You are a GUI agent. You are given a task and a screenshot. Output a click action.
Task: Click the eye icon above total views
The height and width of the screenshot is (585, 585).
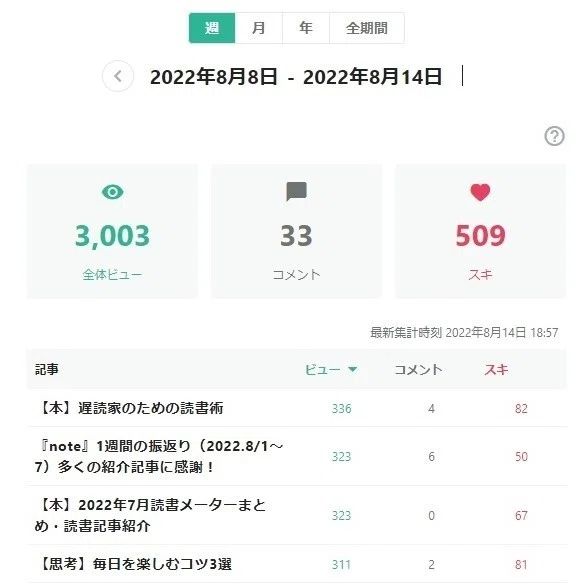(112, 192)
